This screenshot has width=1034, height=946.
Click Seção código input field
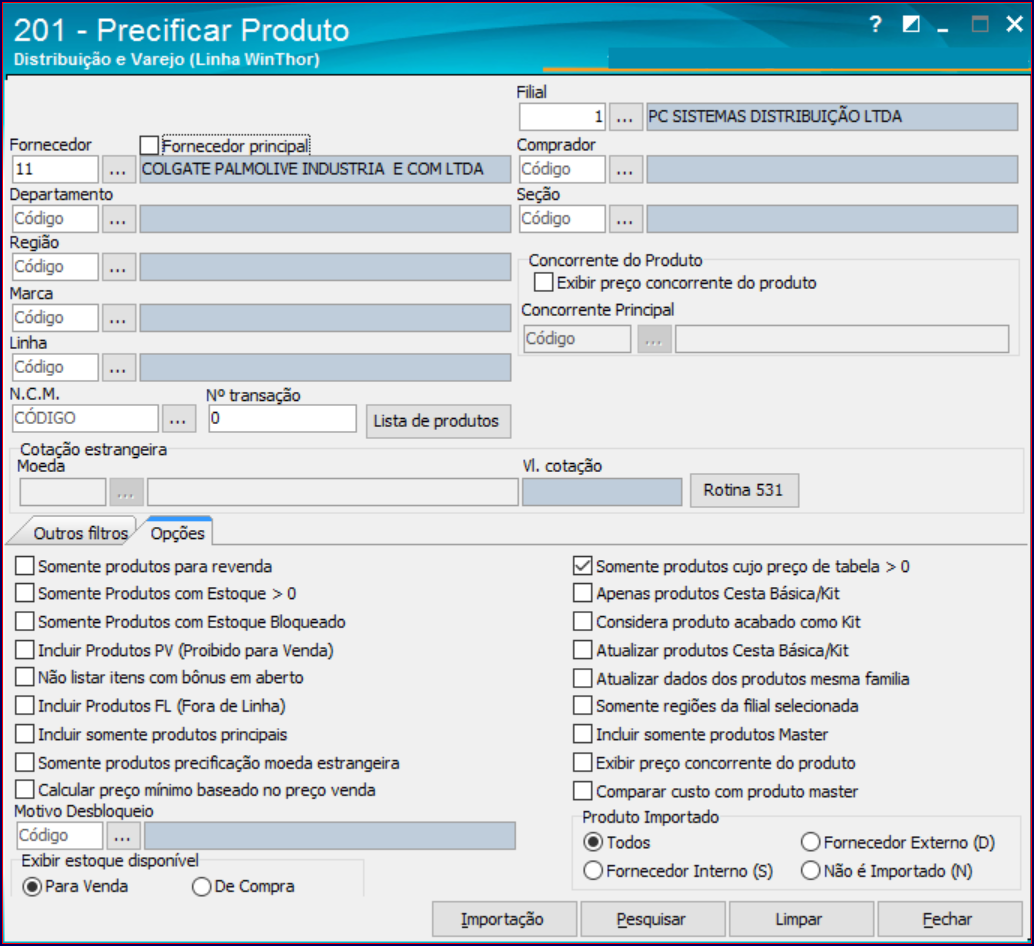563,219
